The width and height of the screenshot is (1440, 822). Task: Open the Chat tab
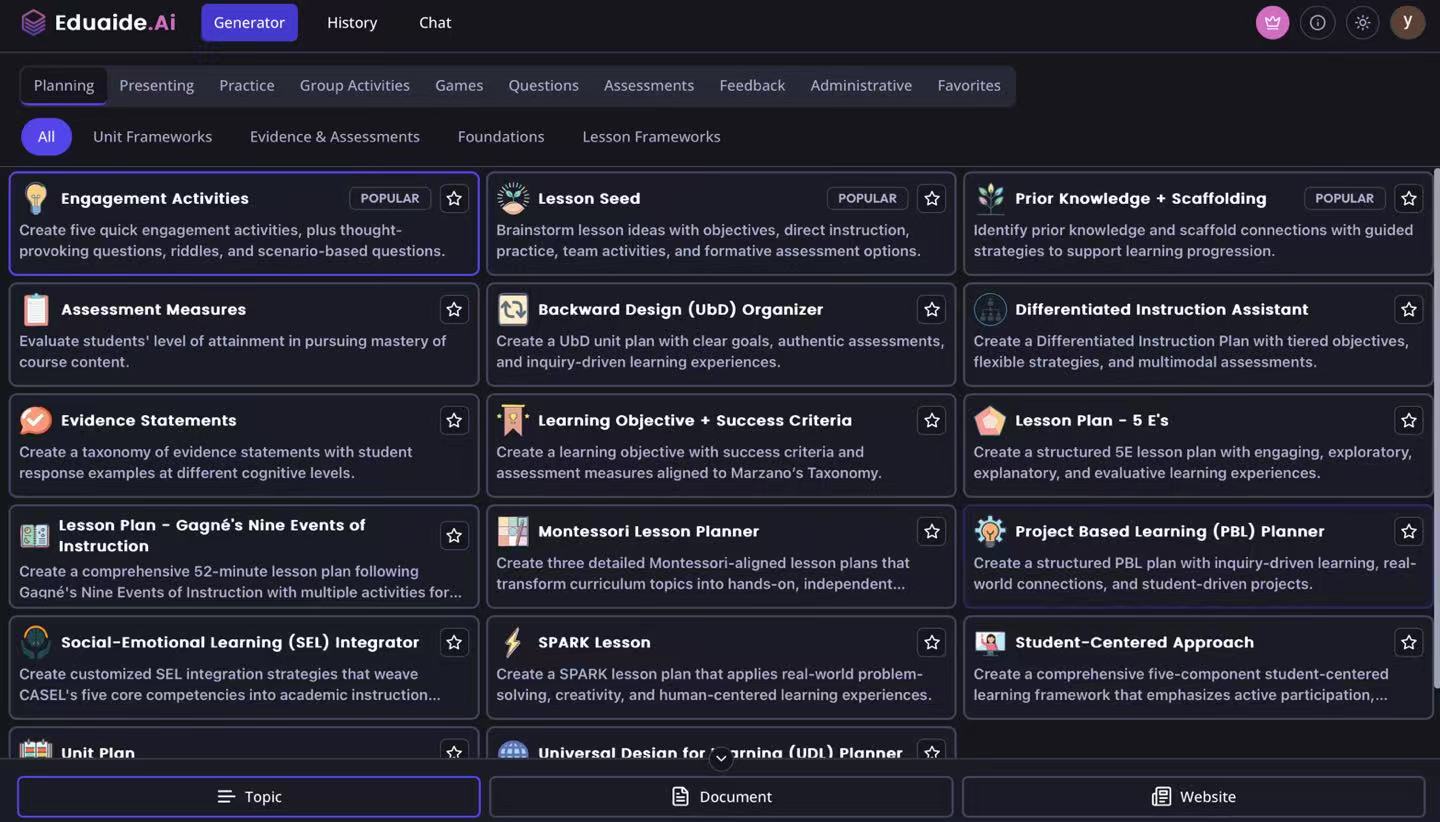click(x=435, y=22)
